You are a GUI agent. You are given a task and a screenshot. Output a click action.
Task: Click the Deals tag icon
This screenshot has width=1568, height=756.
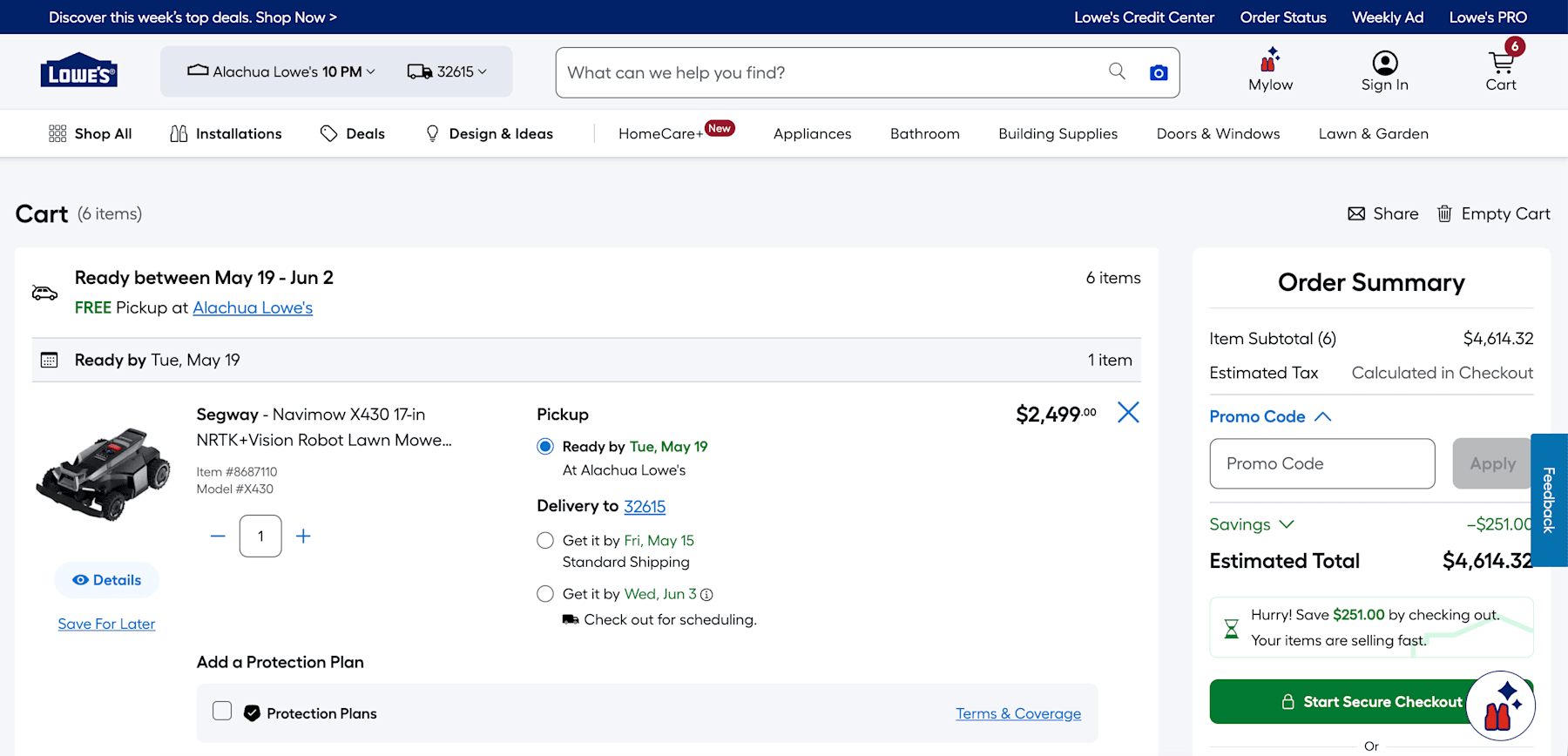[x=328, y=133]
